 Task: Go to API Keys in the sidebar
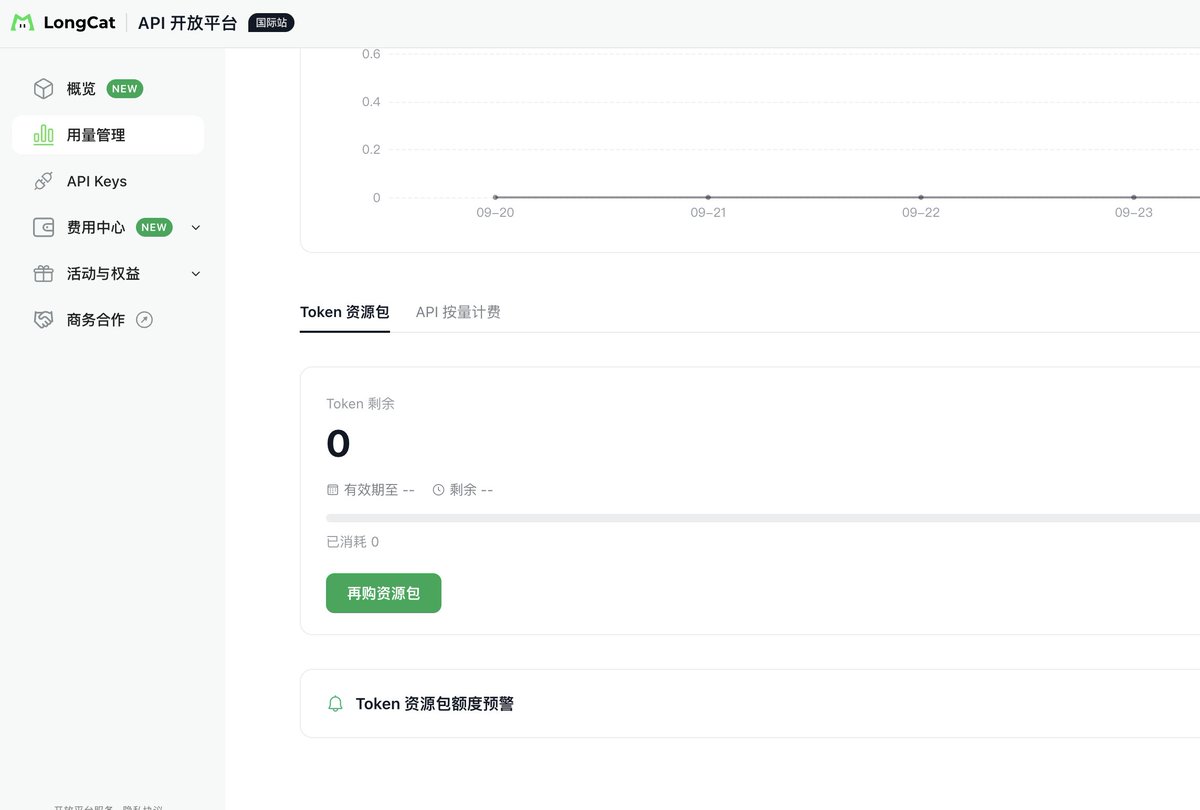point(108,181)
